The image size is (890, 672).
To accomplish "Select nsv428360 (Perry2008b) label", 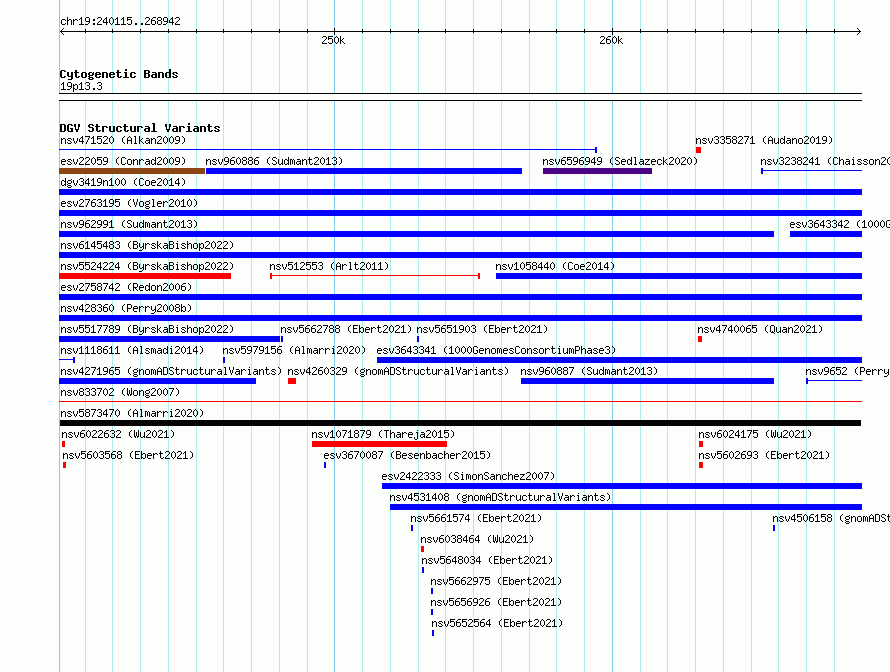I will (126, 308).
